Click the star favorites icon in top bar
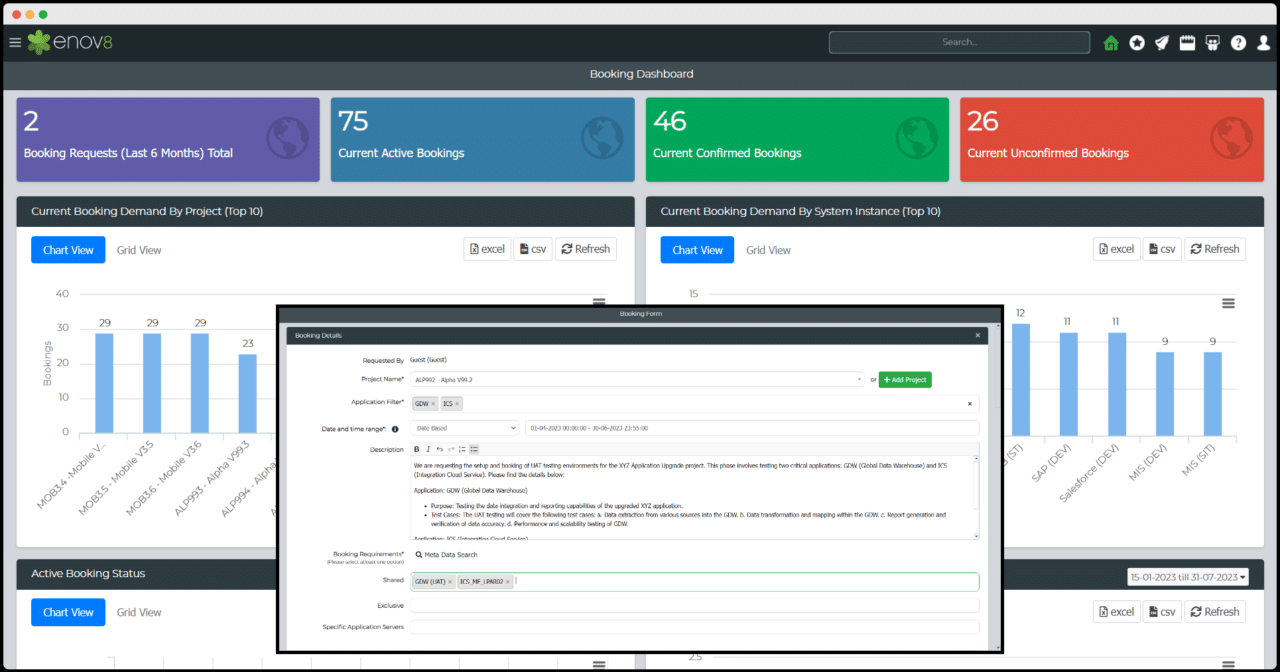Viewport: 1280px width, 672px height. pos(1136,42)
